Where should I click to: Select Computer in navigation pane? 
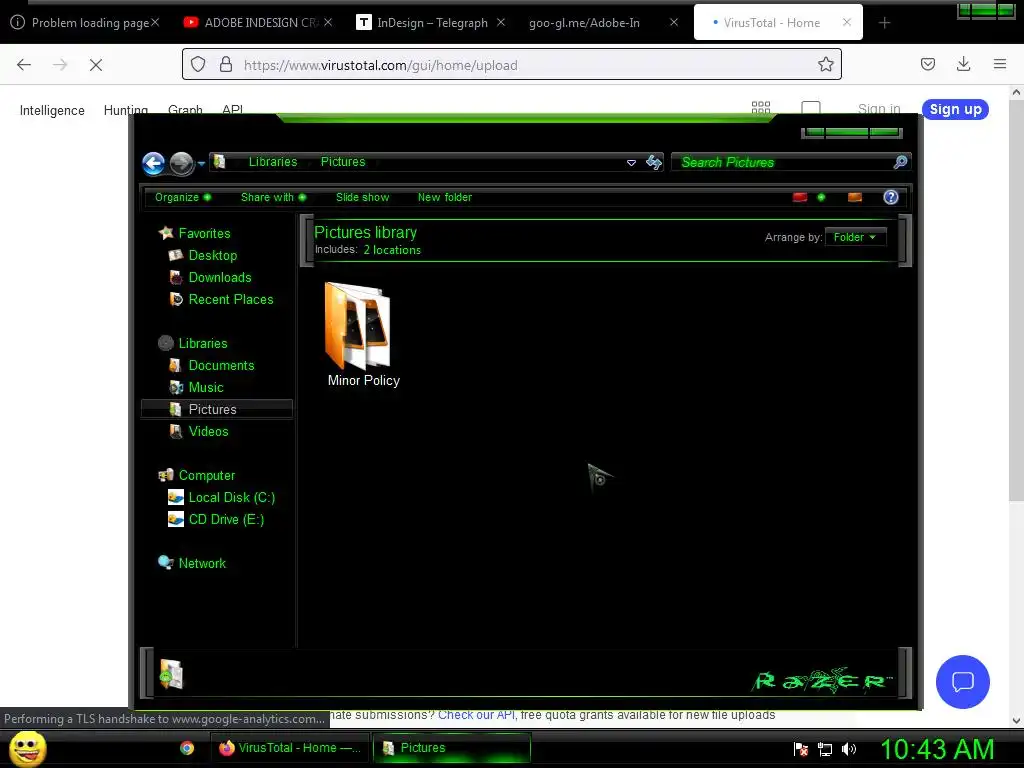click(206, 475)
